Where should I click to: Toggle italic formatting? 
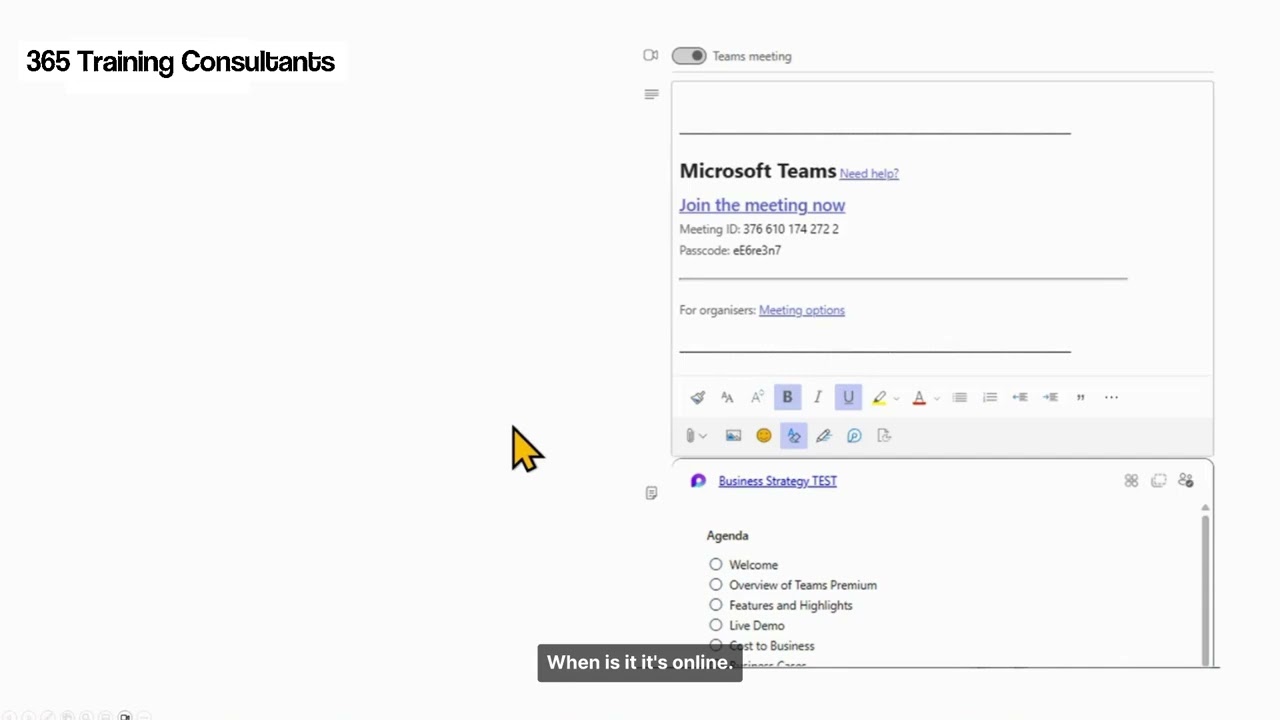(817, 397)
